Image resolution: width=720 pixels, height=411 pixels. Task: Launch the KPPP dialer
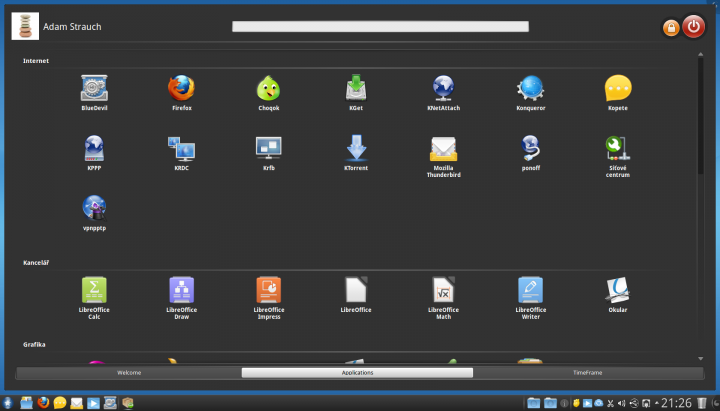coord(94,152)
